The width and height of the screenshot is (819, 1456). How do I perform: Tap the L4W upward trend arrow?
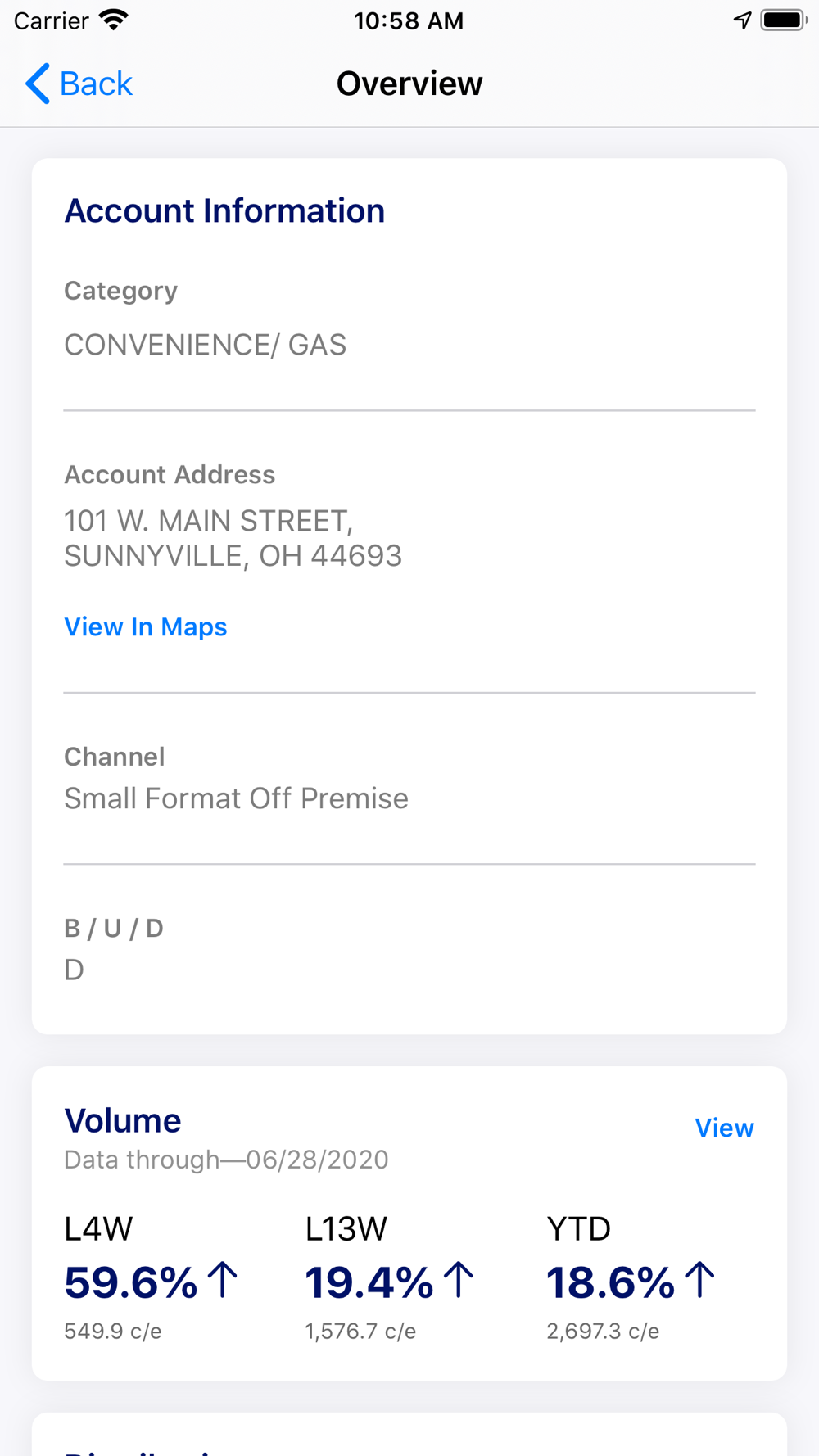pos(222,1279)
